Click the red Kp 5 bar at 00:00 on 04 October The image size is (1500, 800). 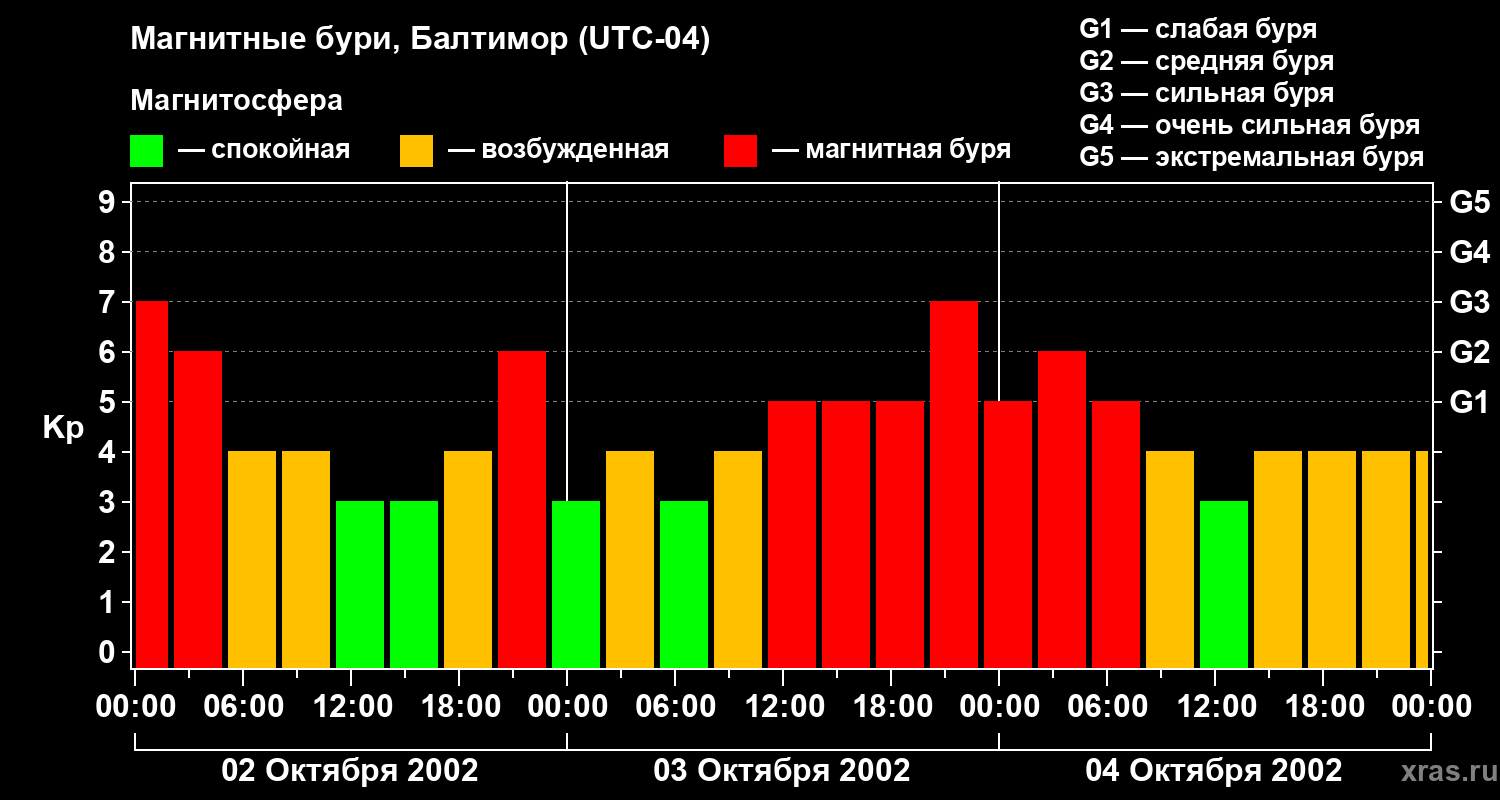point(1008,534)
